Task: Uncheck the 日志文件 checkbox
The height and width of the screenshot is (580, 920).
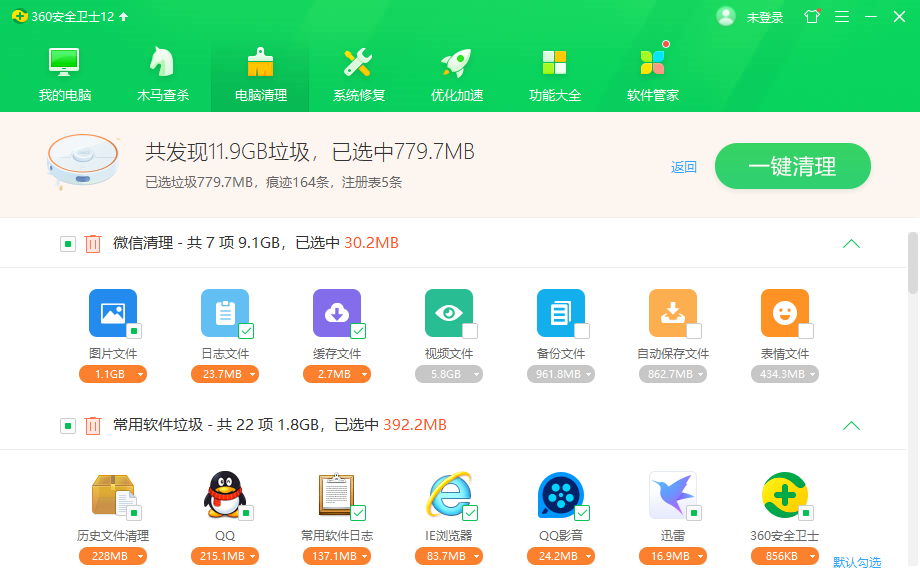Action: pyautogui.click(x=246, y=331)
